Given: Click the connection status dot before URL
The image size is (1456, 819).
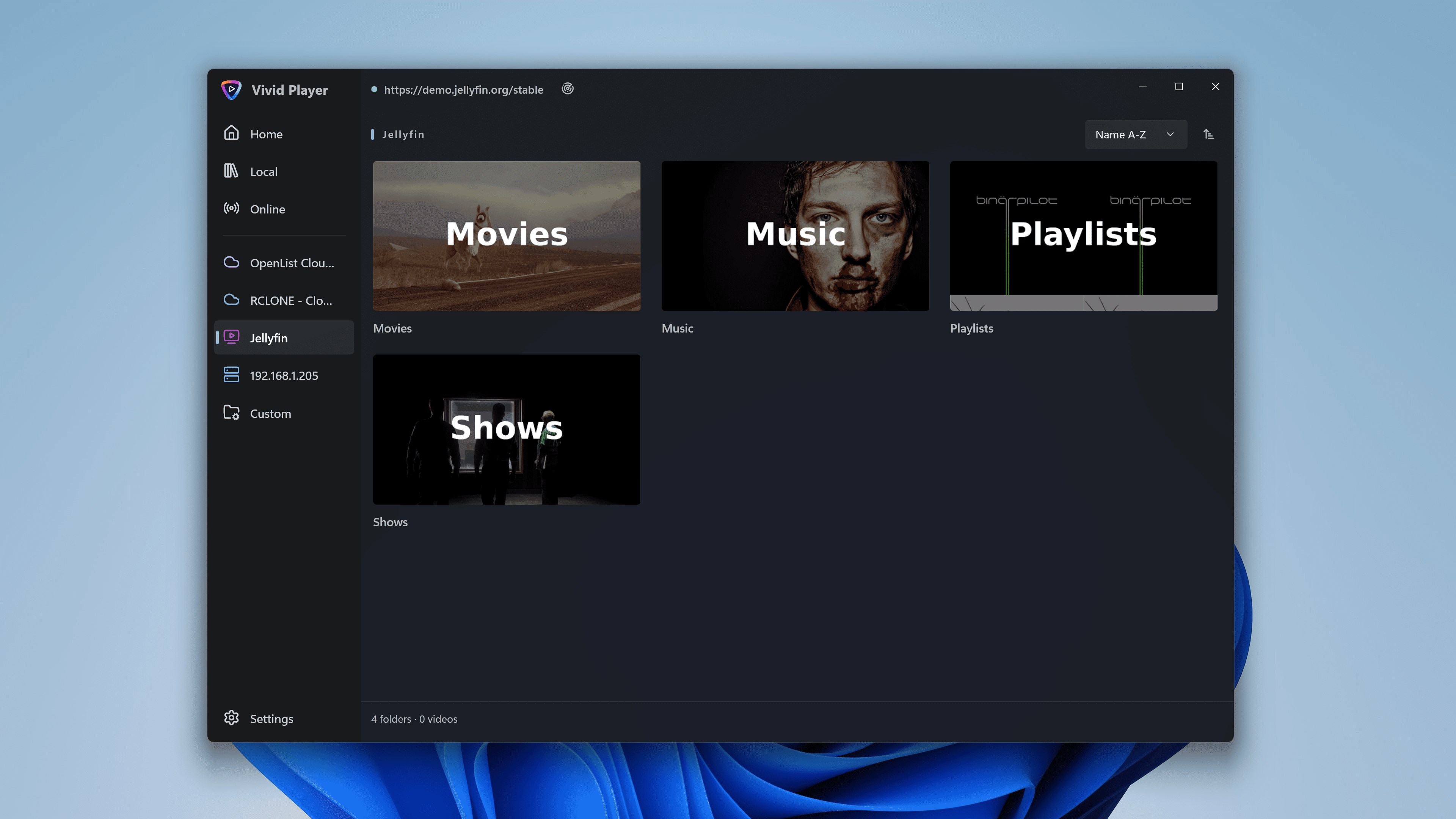Looking at the screenshot, I should click(x=373, y=89).
